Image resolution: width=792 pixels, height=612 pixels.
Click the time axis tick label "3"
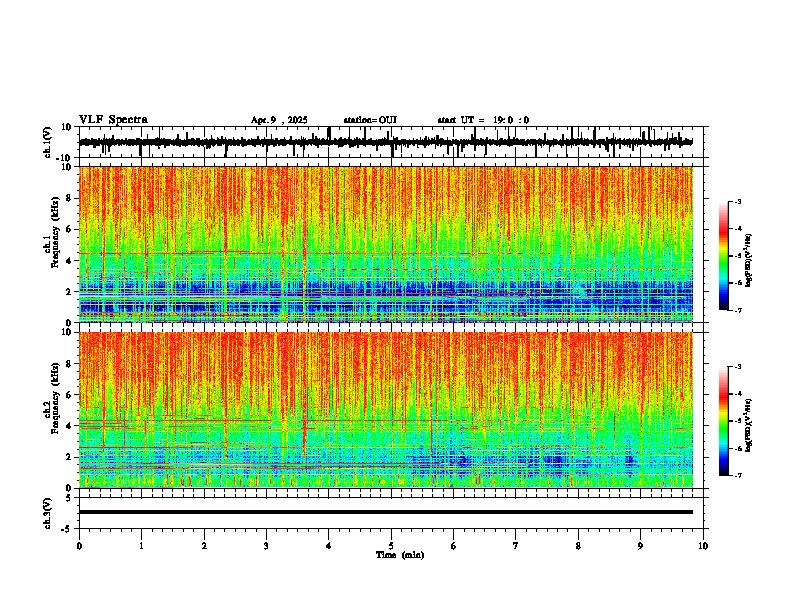266,546
